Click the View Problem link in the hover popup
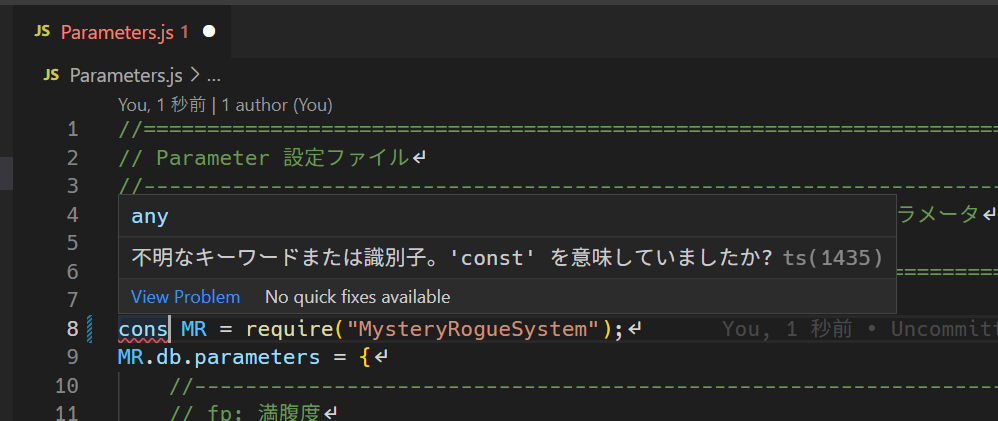Image resolution: width=998 pixels, height=421 pixels. click(x=185, y=297)
